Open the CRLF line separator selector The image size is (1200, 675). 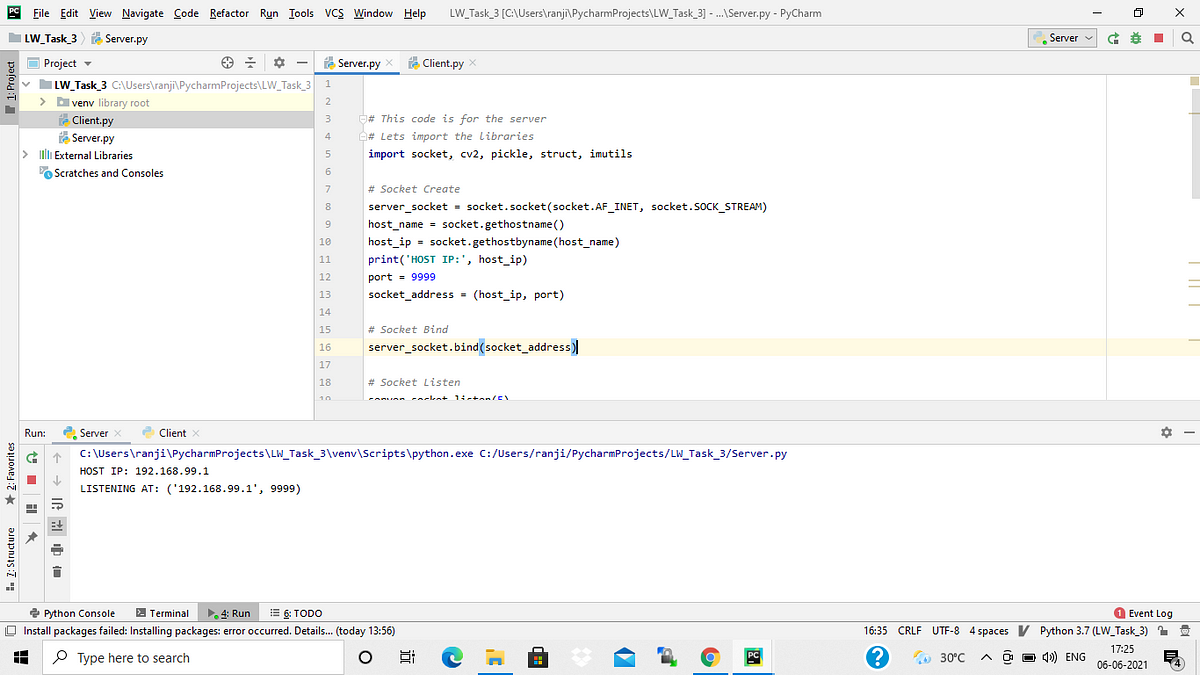point(910,631)
